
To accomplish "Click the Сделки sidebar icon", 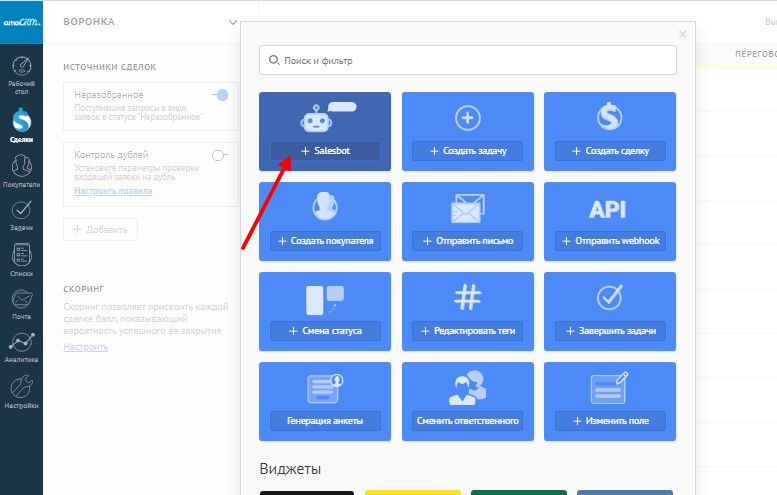I will [x=21, y=125].
